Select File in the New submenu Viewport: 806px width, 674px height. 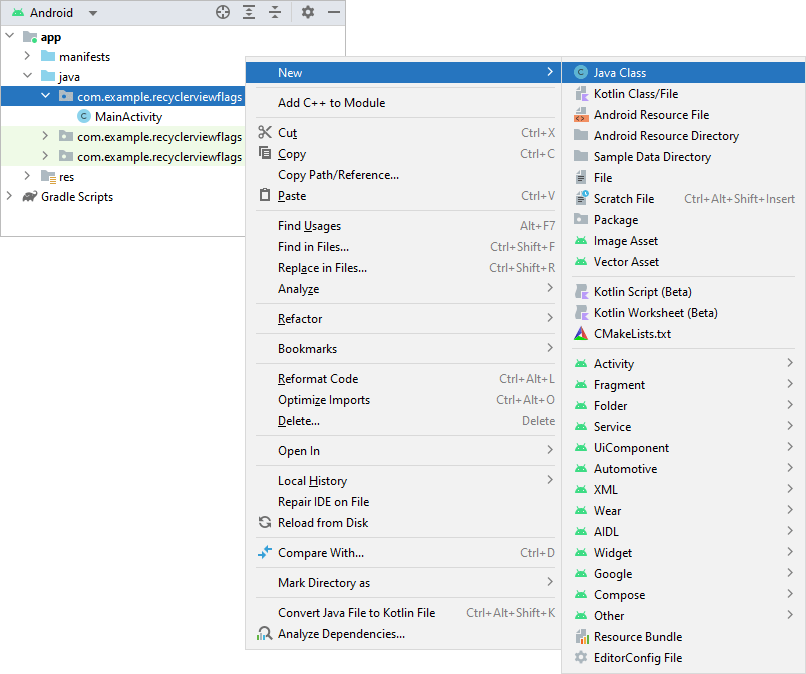[x=684, y=177]
